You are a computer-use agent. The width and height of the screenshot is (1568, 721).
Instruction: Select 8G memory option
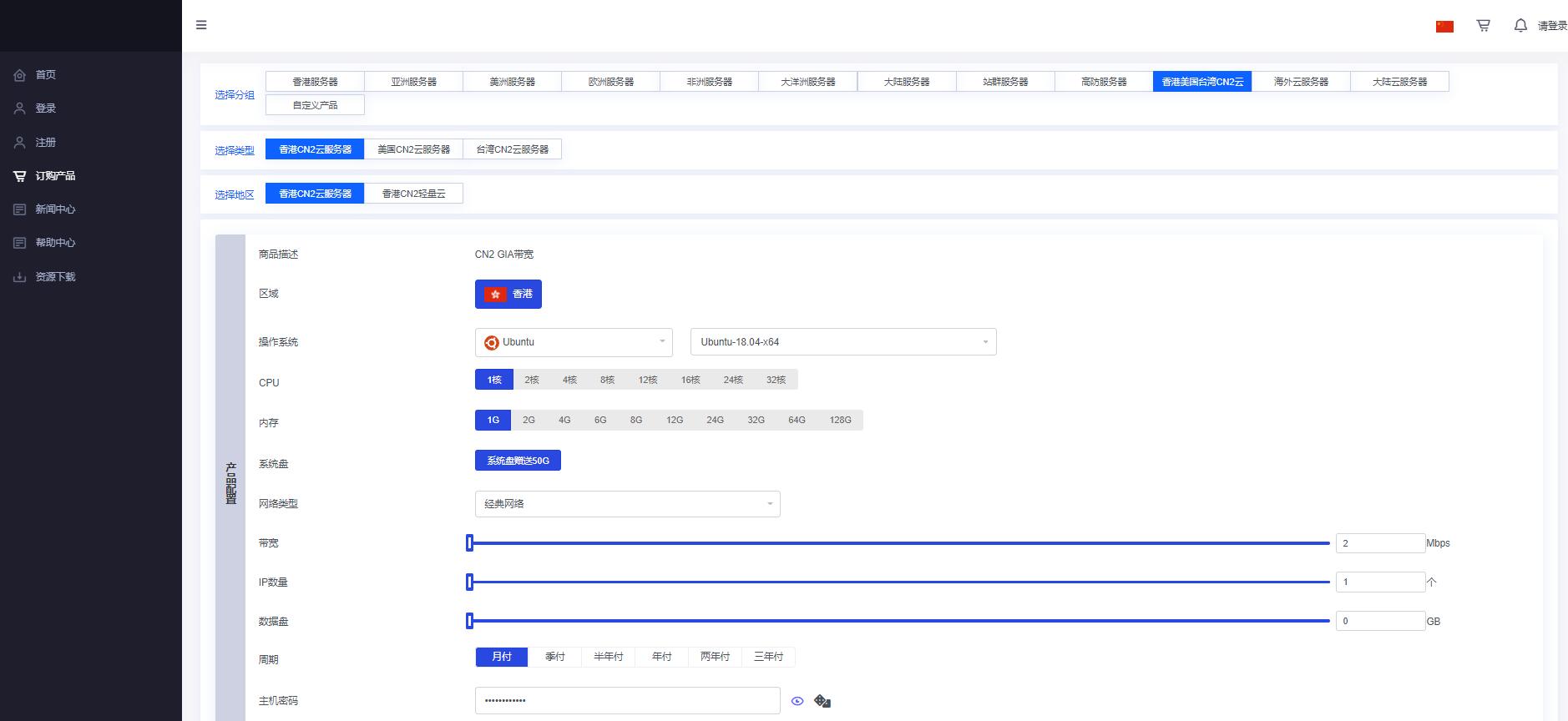636,420
